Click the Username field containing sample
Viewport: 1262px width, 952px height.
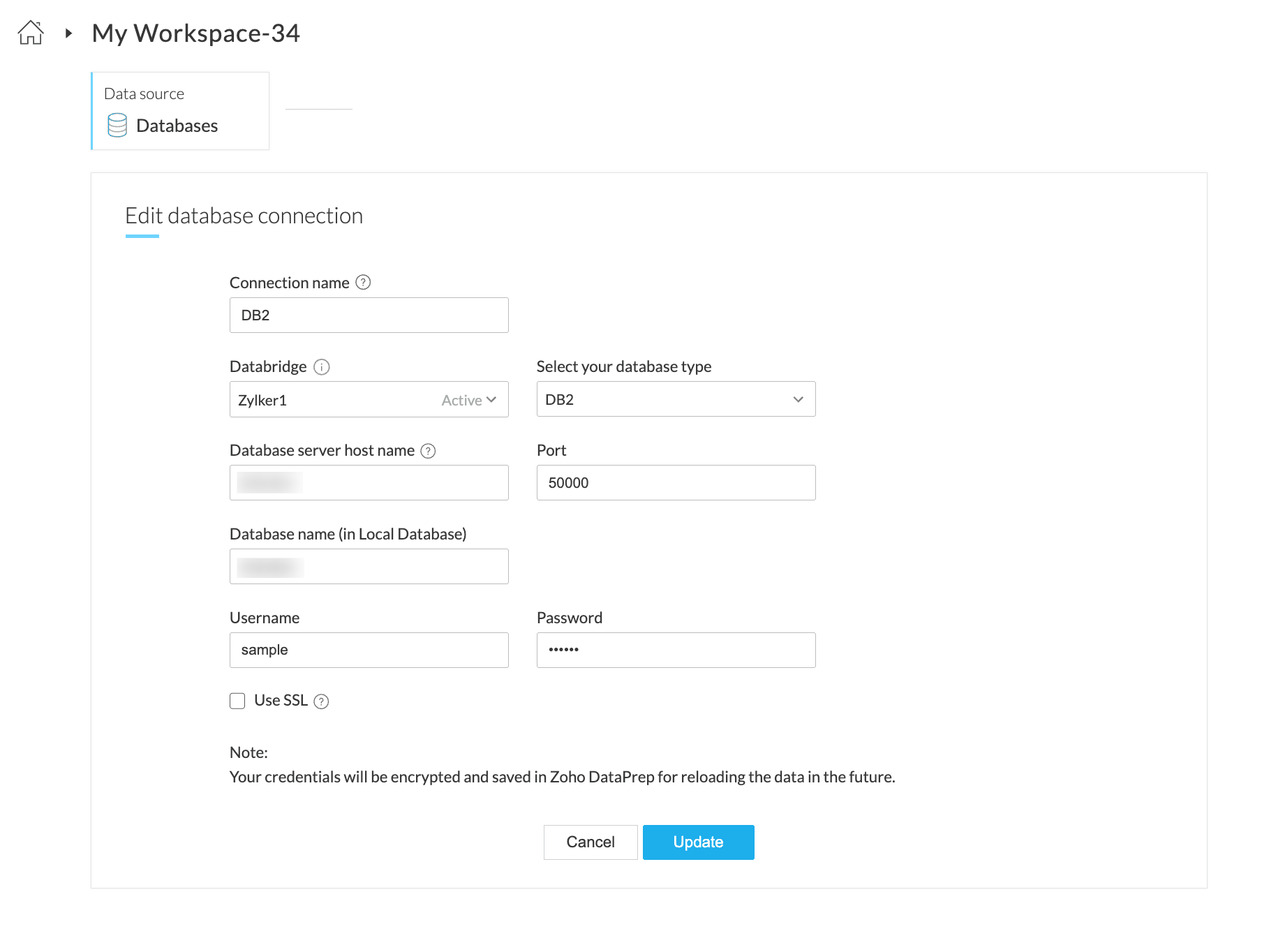coord(369,650)
